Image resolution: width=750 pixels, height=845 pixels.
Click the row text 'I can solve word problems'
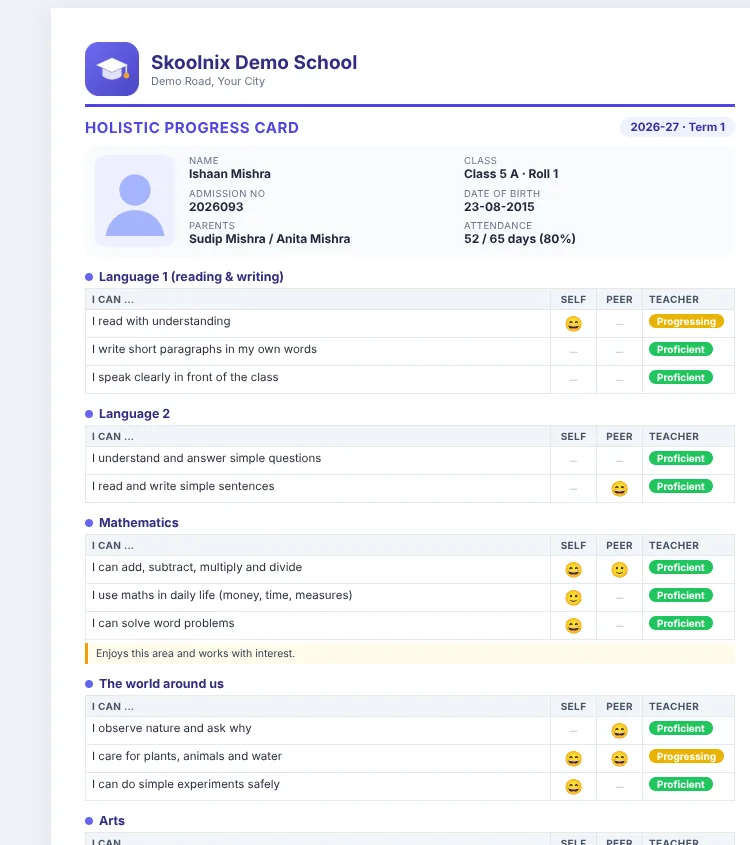(x=163, y=624)
